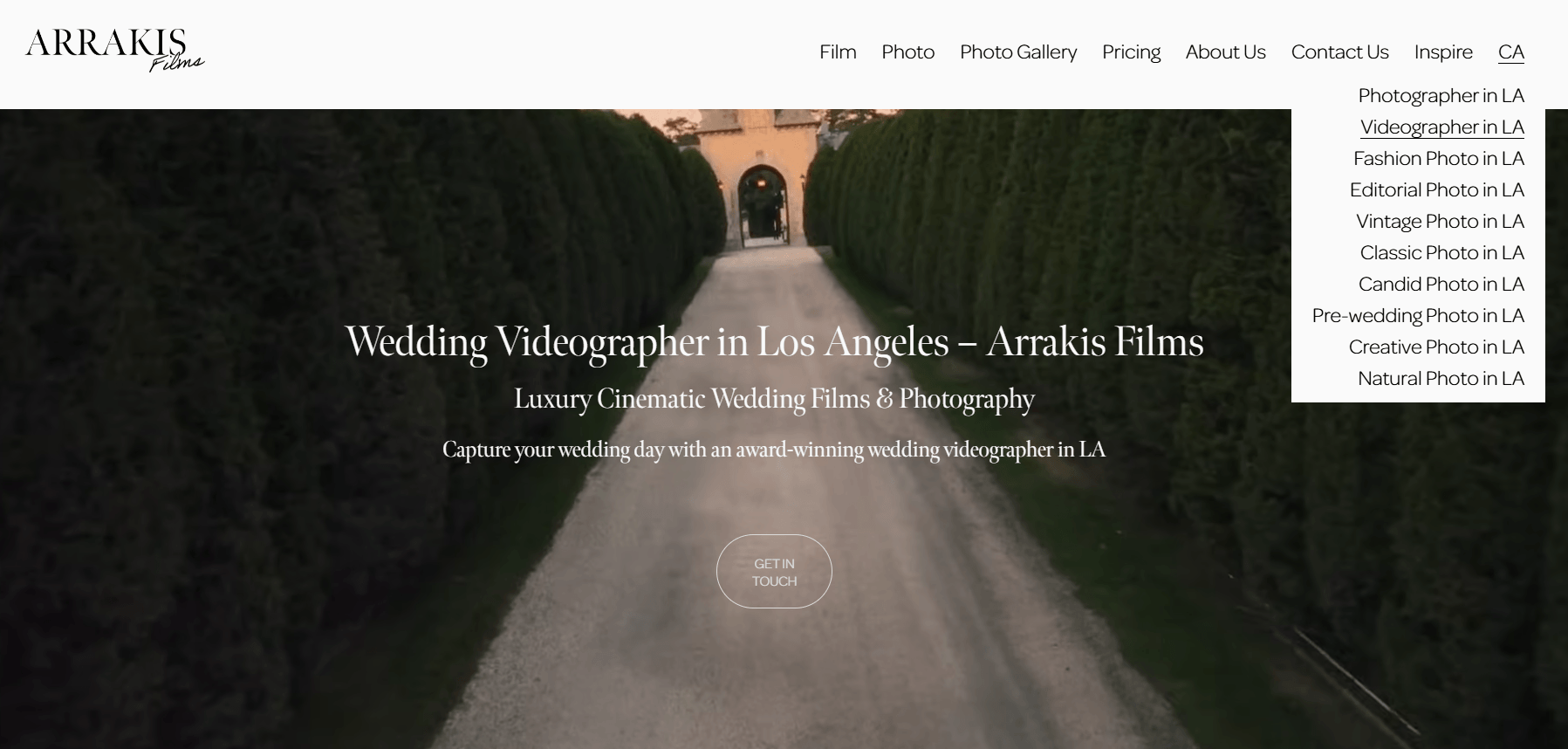Screen dimensions: 1568x749
Task: Select Classic Photo in LA
Action: [1442, 252]
